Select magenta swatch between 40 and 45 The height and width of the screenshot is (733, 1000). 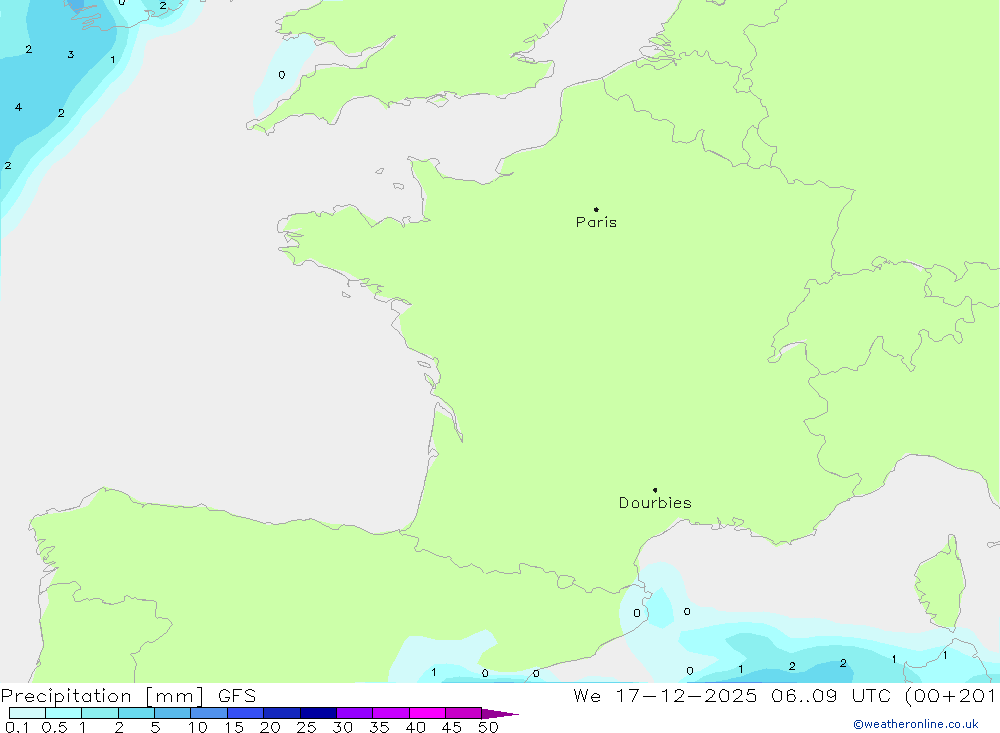click(427, 713)
